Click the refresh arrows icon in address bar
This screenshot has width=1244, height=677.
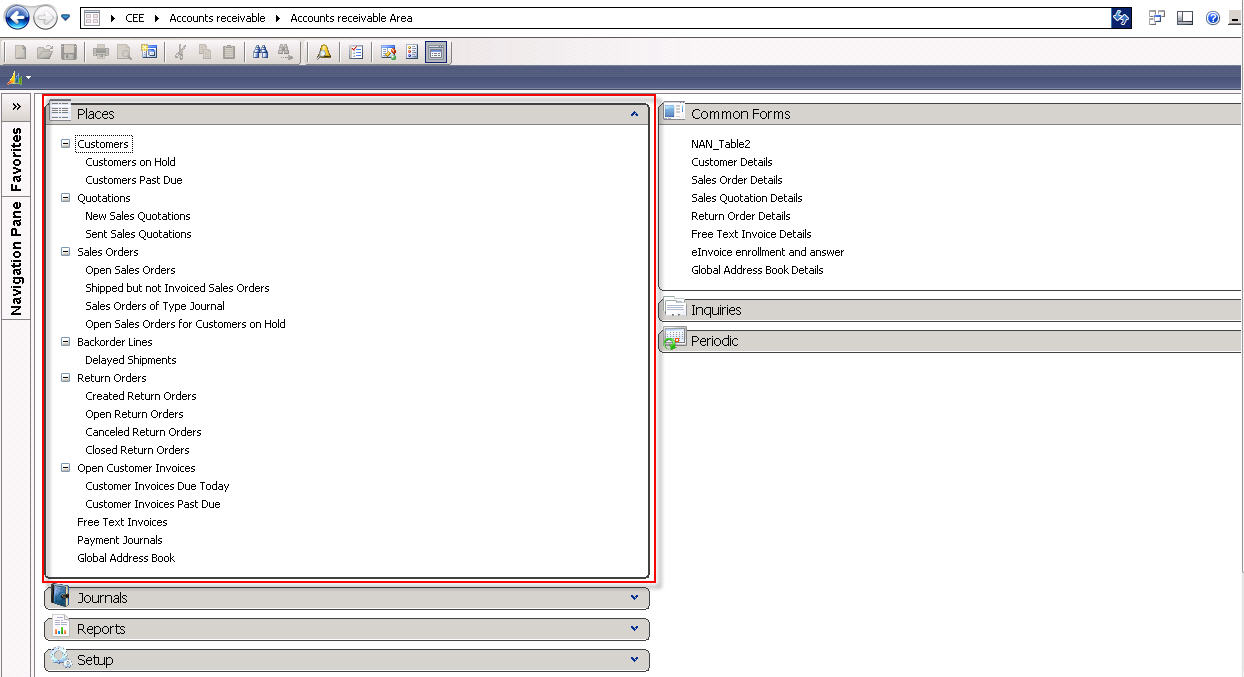1121,18
